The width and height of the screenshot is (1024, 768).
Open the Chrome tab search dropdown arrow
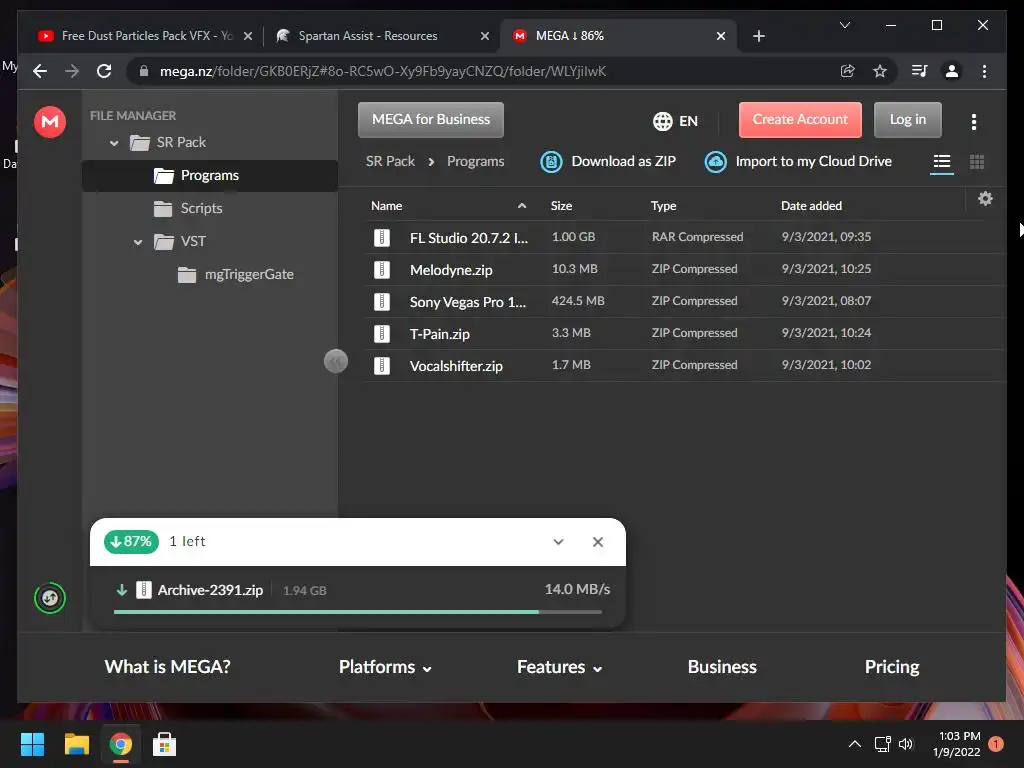845,25
